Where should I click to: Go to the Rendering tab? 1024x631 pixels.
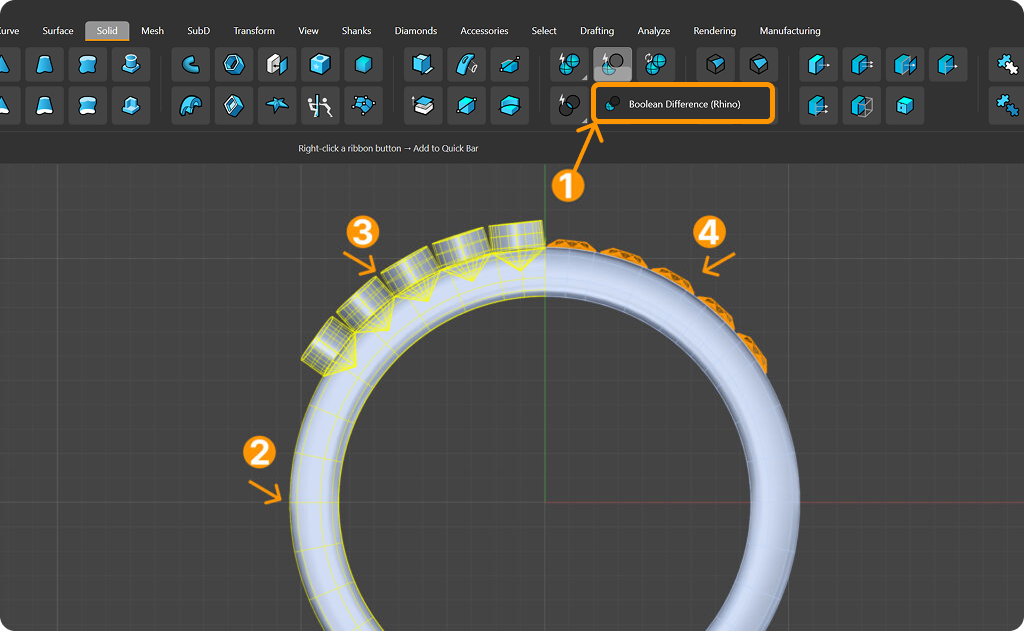(714, 31)
